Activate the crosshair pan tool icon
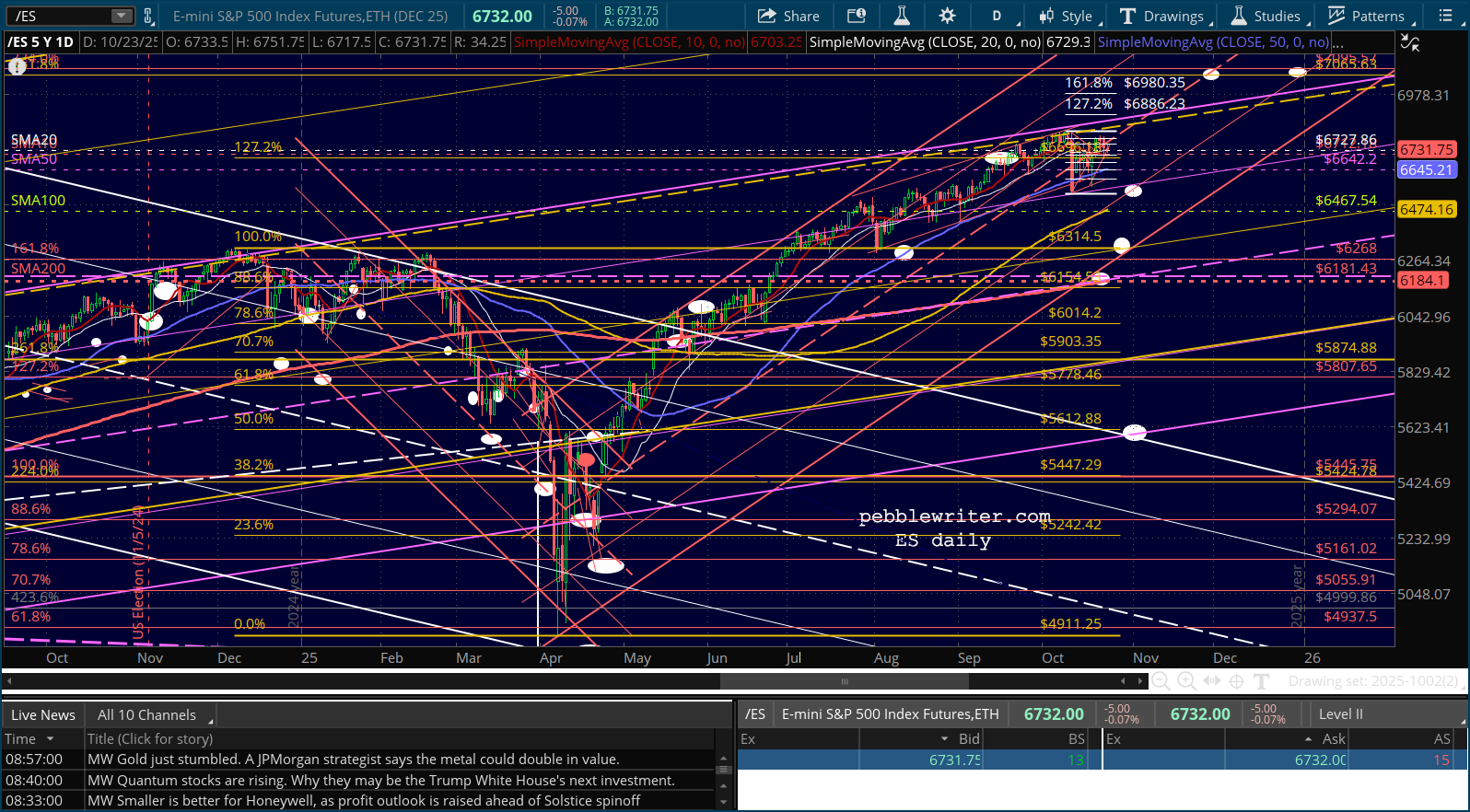This screenshot has height=812, width=1470. (1237, 681)
